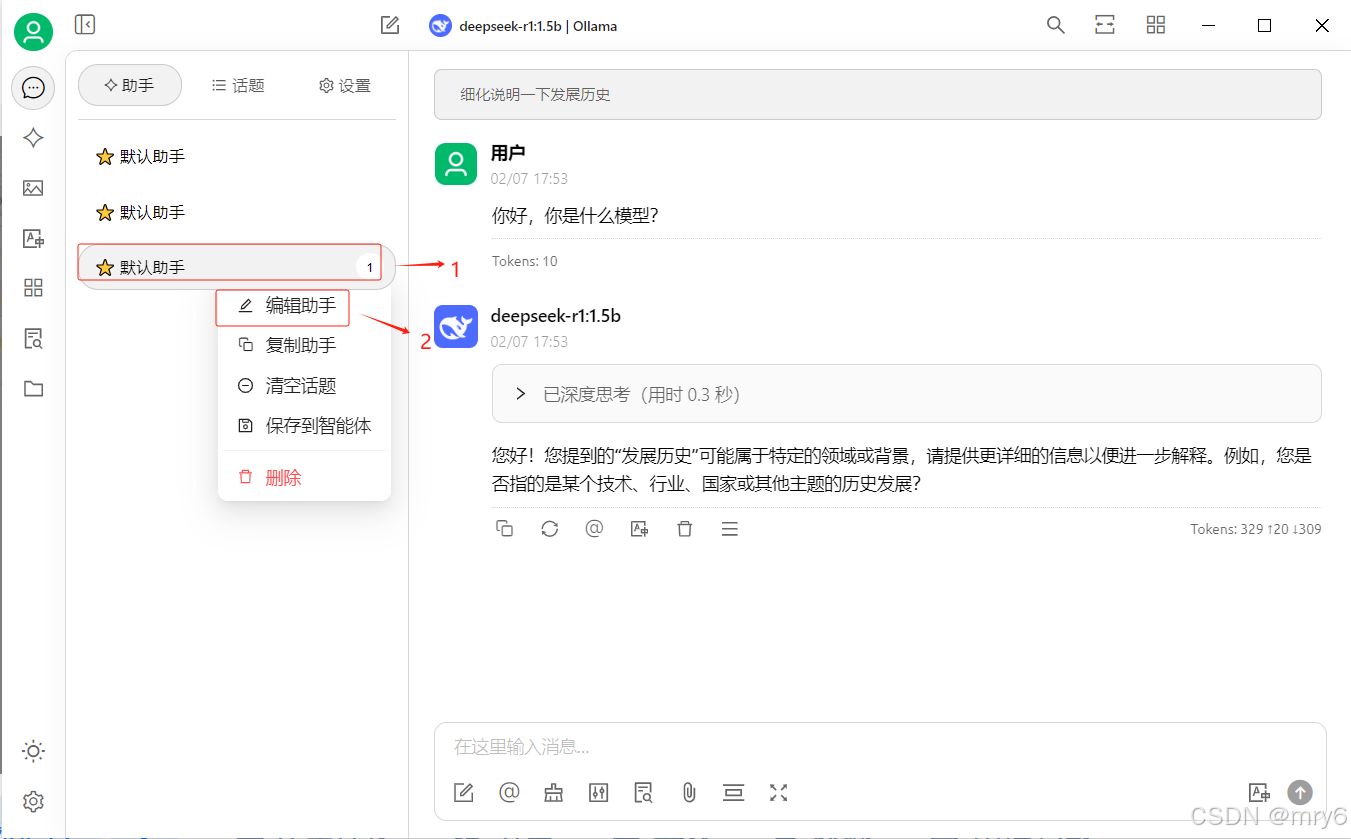
Task: Open the search icon in the title bar
Action: click(x=1055, y=25)
